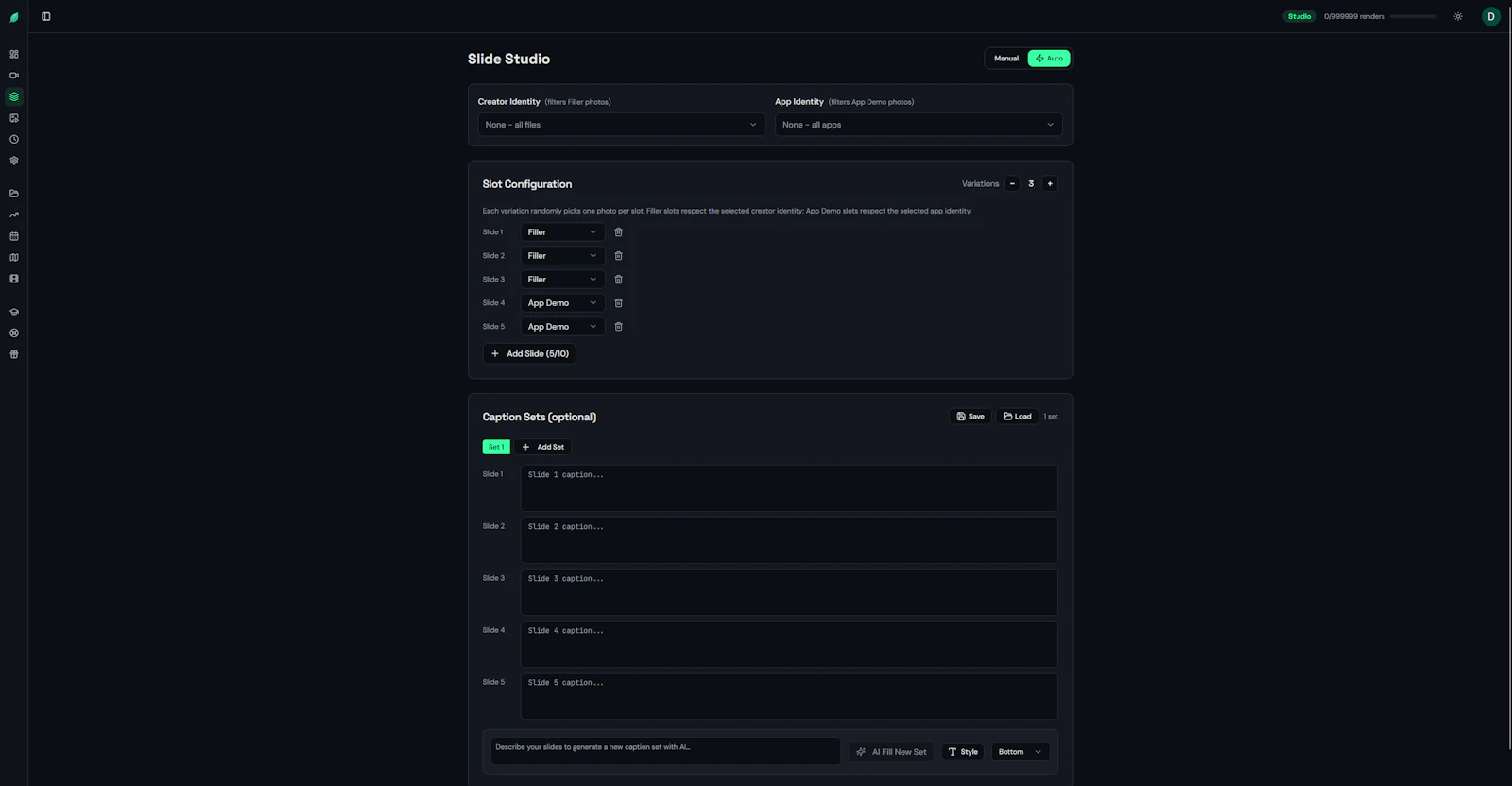Image resolution: width=1512 pixels, height=786 pixels.
Task: Delete Slide 3 with trash icon
Action: coord(619,280)
